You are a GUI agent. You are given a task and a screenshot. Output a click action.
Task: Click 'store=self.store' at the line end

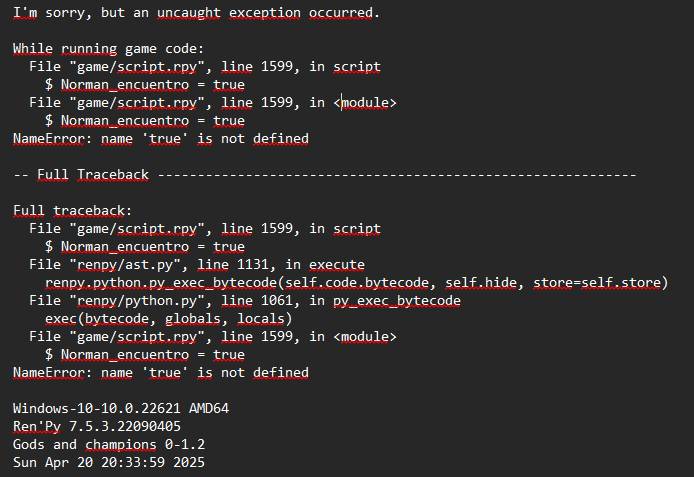(x=597, y=283)
